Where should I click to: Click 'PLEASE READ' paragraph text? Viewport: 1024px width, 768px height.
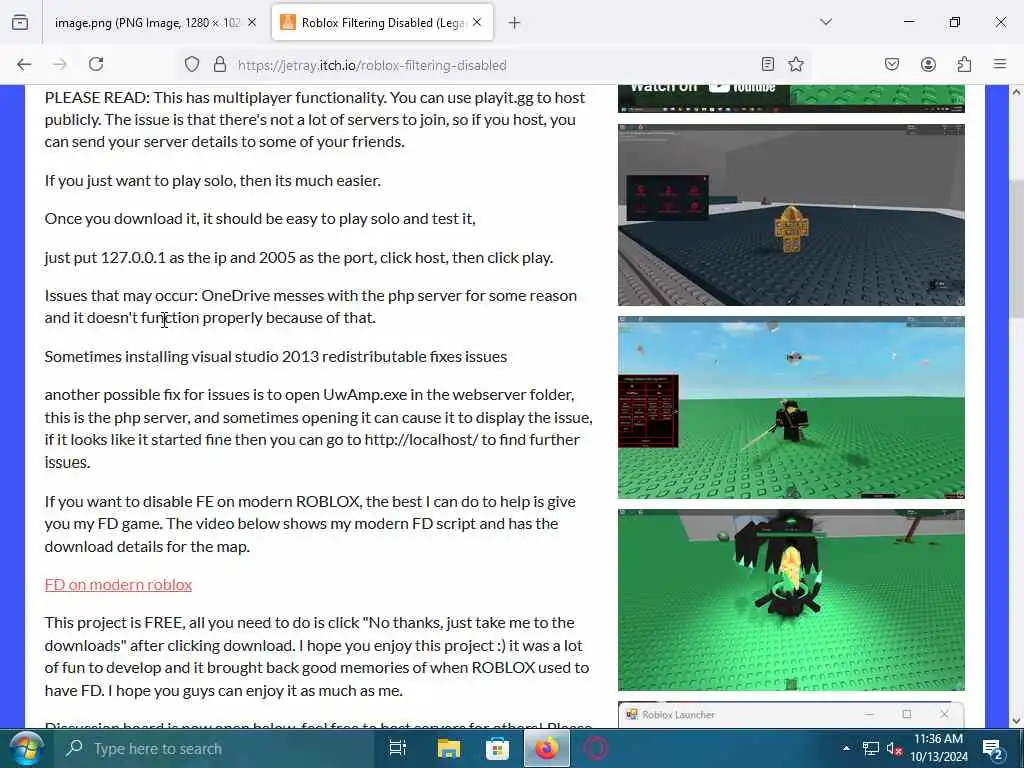click(315, 120)
